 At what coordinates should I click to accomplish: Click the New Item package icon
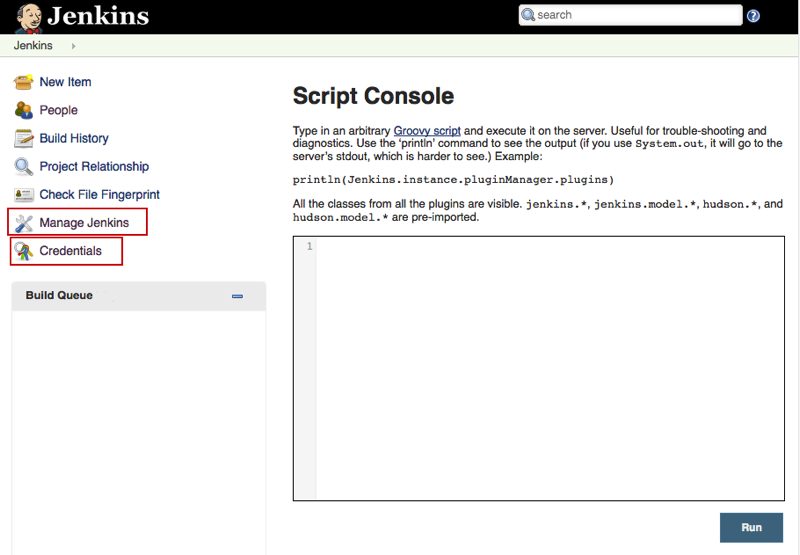[24, 82]
